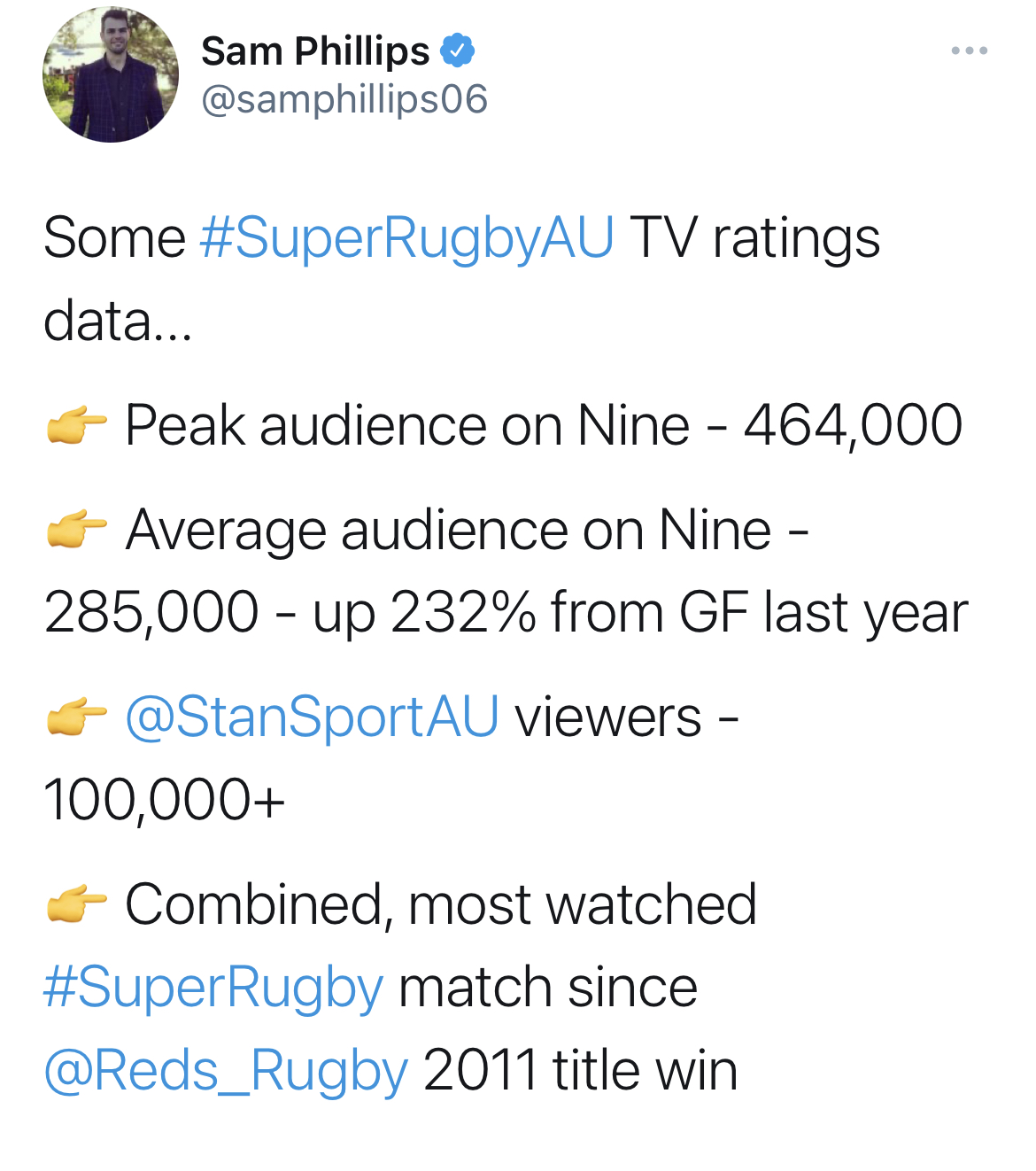Screen dimensions: 1036x1171
Task: Open the @StanSportAU mention
Action: (313, 717)
